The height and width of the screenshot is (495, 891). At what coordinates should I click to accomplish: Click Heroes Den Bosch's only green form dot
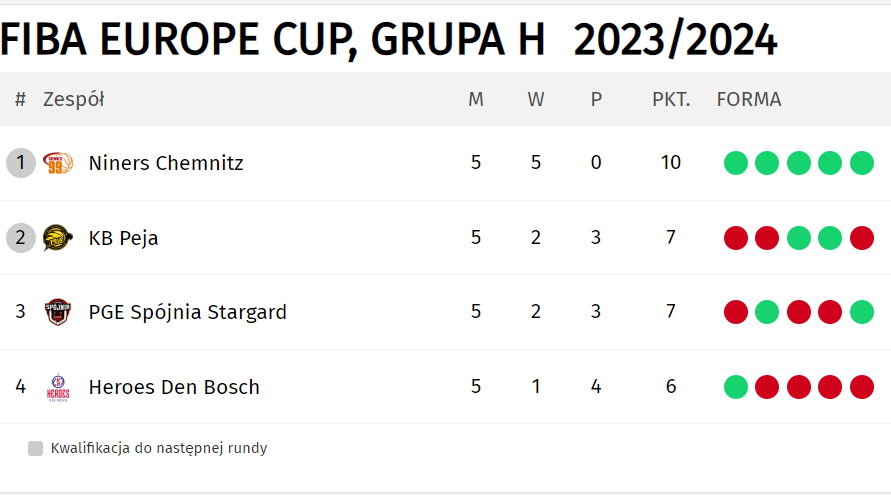(x=736, y=387)
